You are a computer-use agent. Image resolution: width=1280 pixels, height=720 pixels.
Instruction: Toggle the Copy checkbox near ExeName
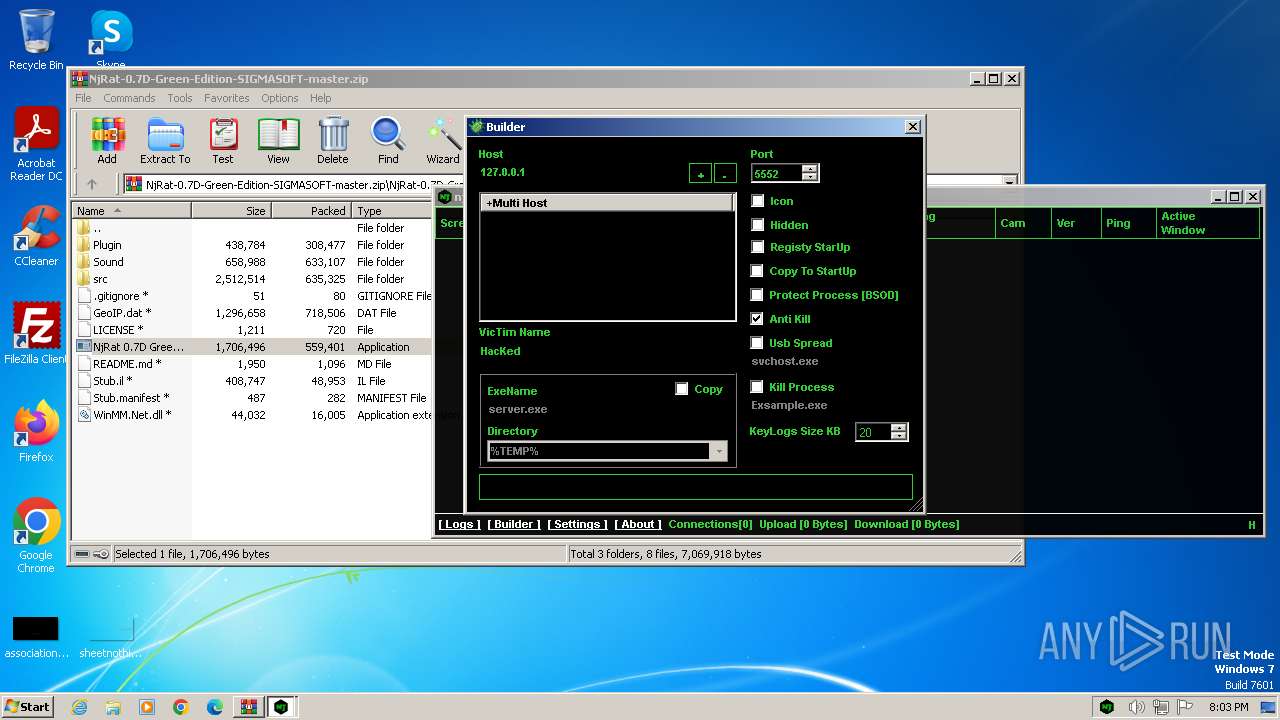(682, 389)
